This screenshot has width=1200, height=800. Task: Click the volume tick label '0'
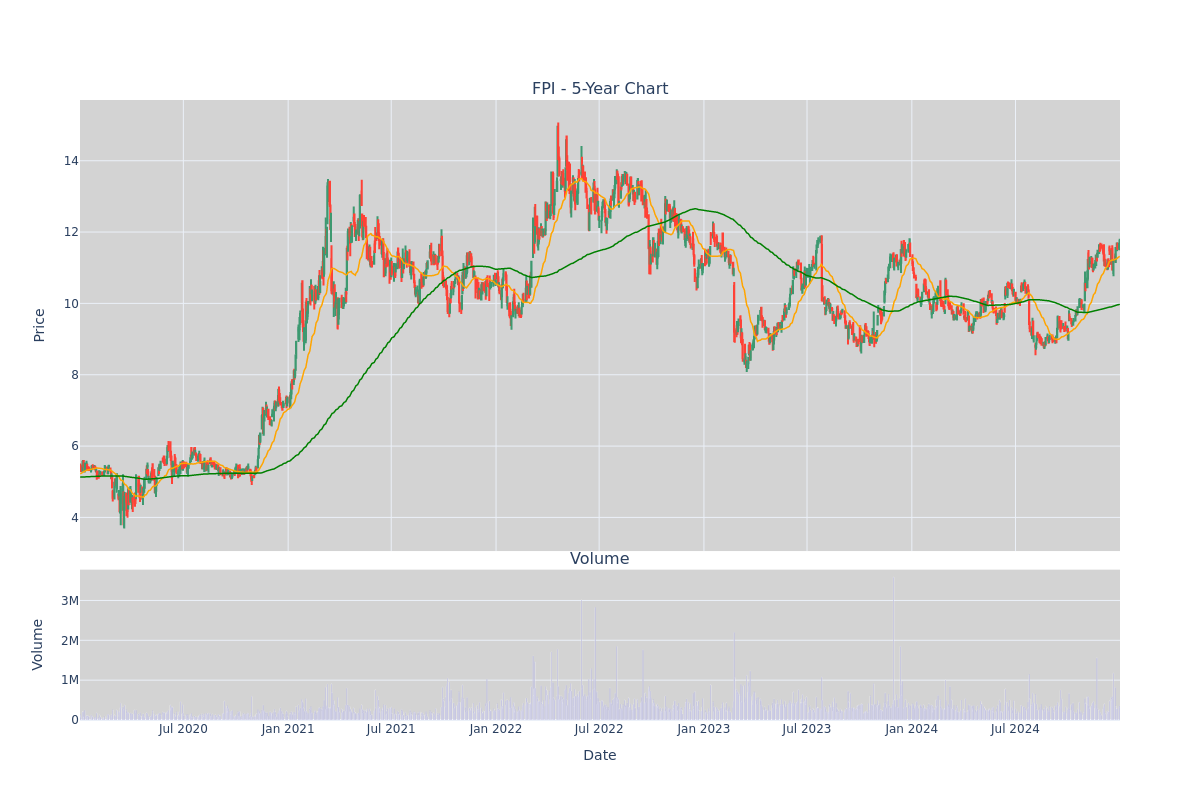tap(75, 720)
